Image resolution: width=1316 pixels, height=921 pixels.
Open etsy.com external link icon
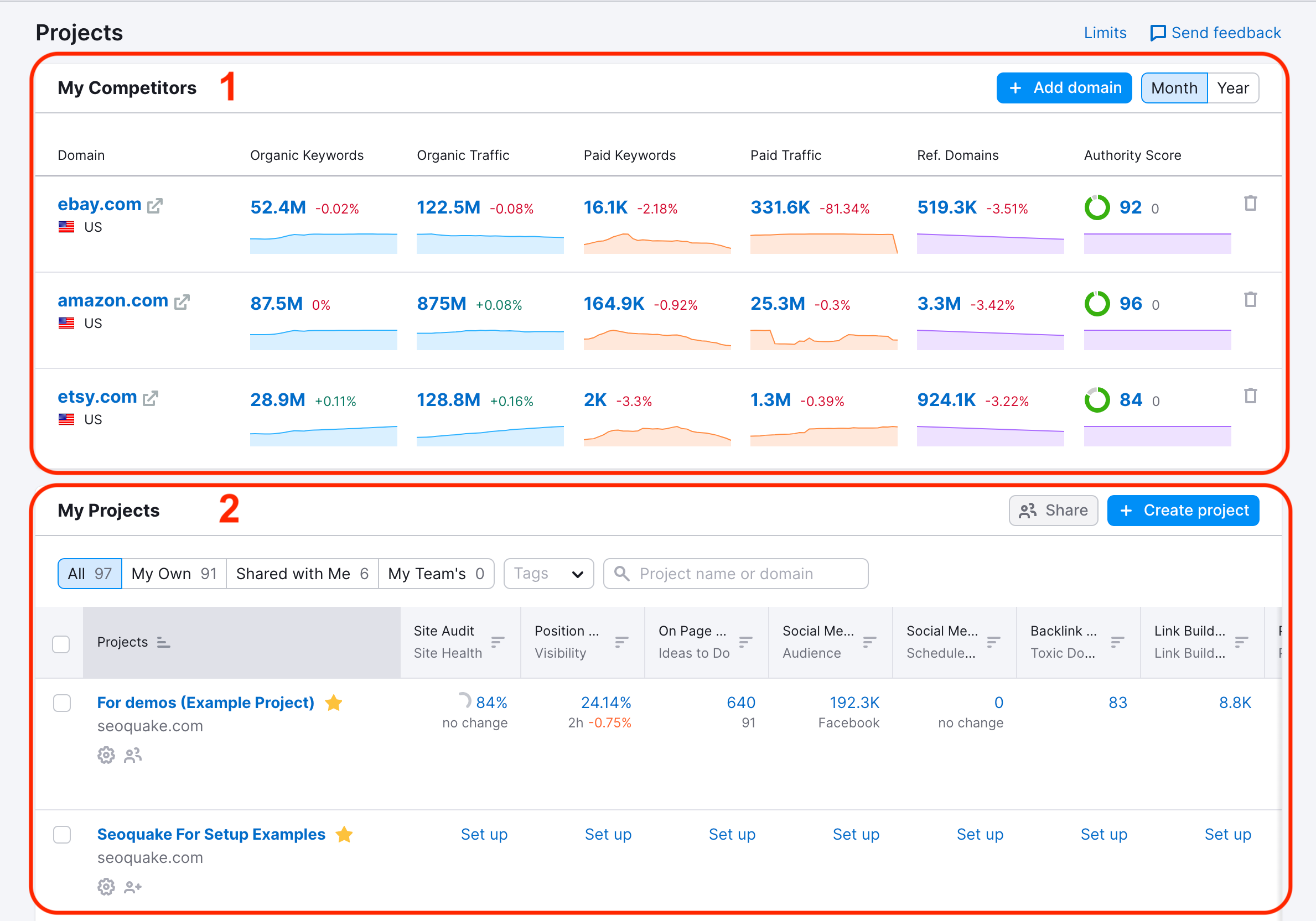[x=150, y=398]
